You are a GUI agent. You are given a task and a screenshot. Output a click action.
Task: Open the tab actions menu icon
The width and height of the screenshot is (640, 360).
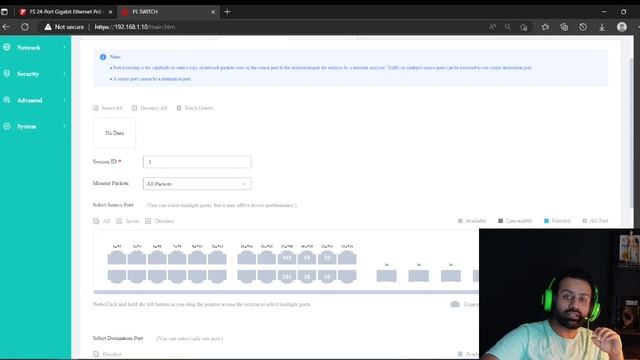[4, 12]
